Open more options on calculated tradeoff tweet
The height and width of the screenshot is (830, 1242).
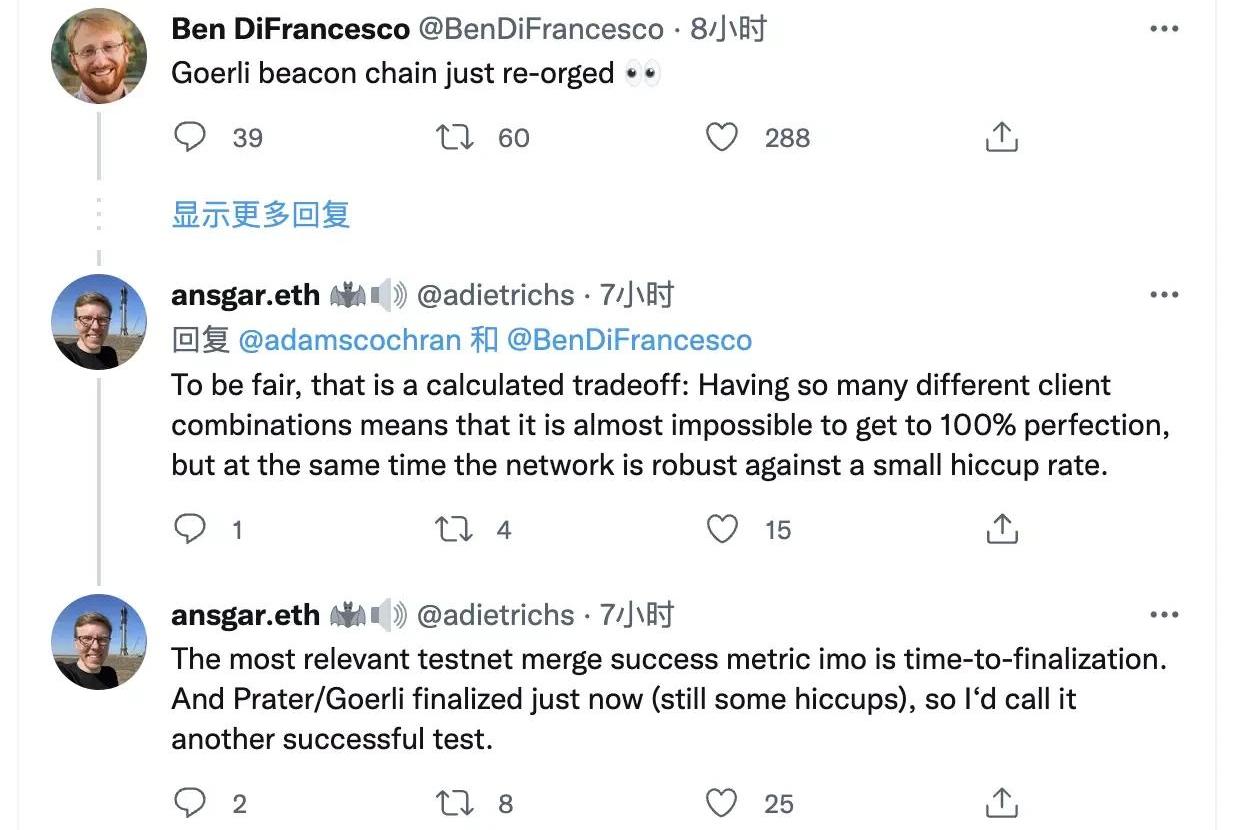click(1164, 295)
